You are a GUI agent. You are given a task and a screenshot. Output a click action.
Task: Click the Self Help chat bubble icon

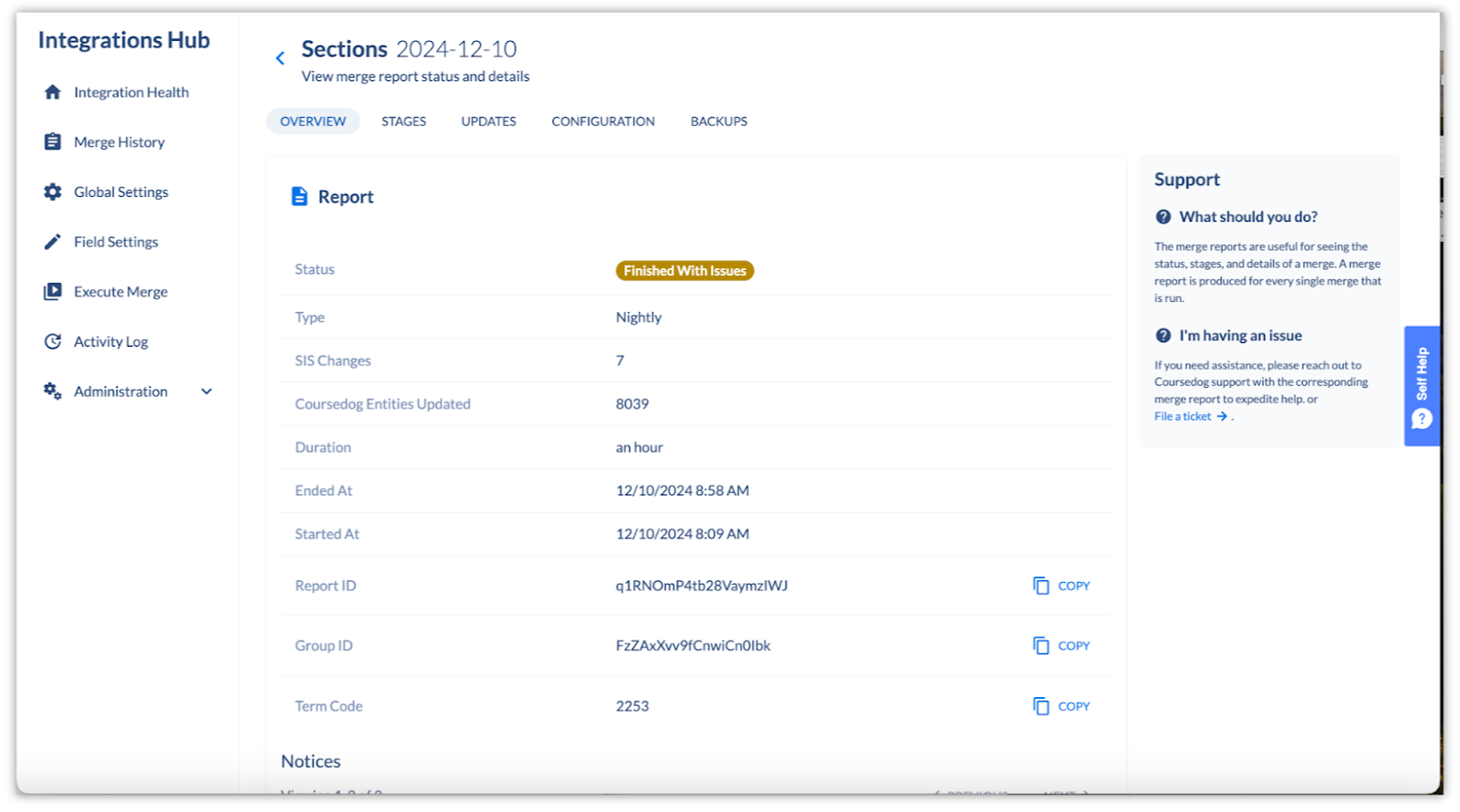point(1422,419)
